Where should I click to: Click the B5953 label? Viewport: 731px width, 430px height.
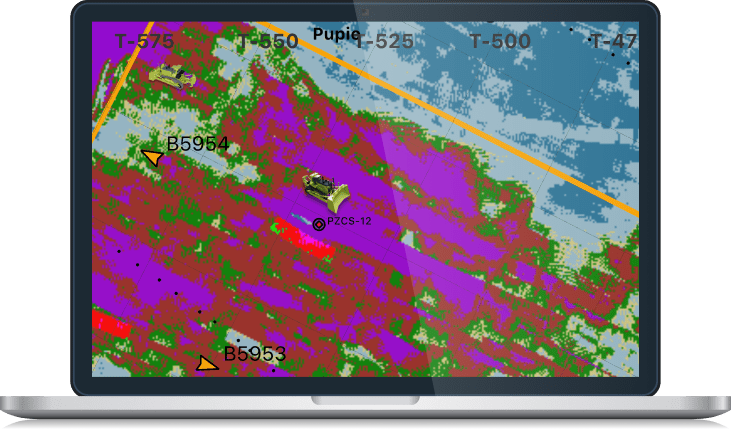click(x=255, y=354)
